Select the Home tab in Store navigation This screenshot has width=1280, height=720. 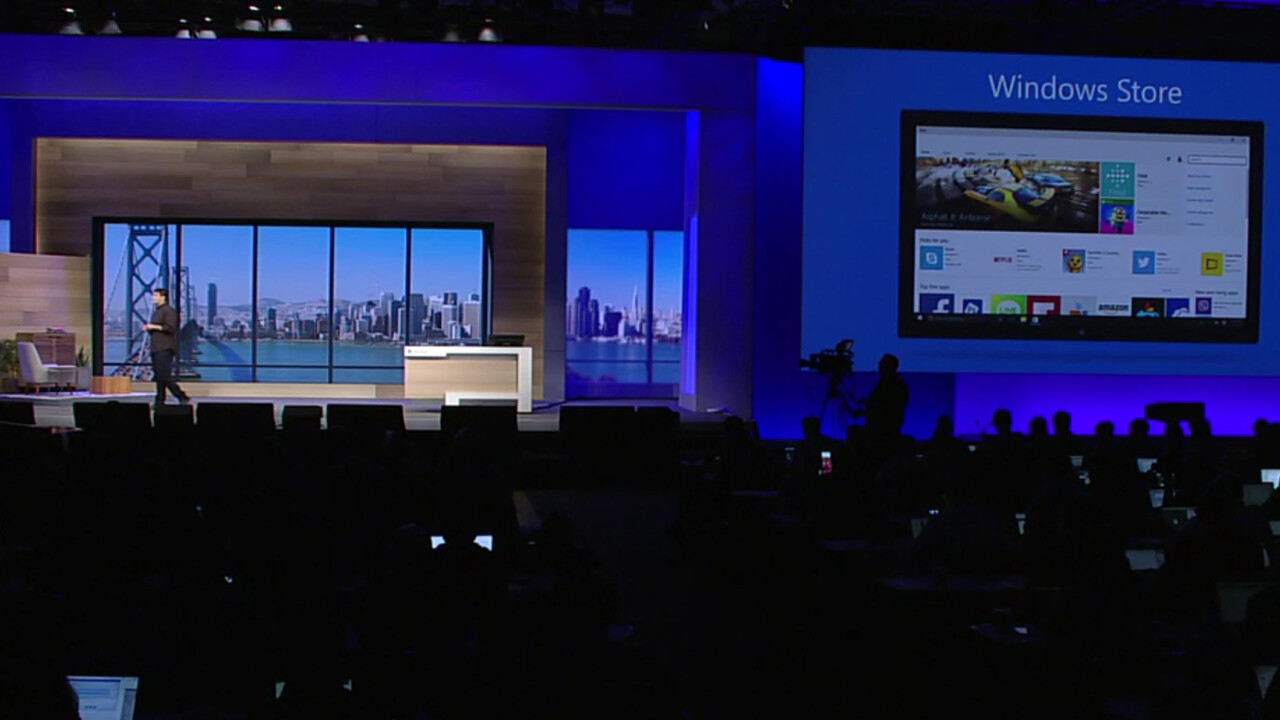(x=925, y=153)
